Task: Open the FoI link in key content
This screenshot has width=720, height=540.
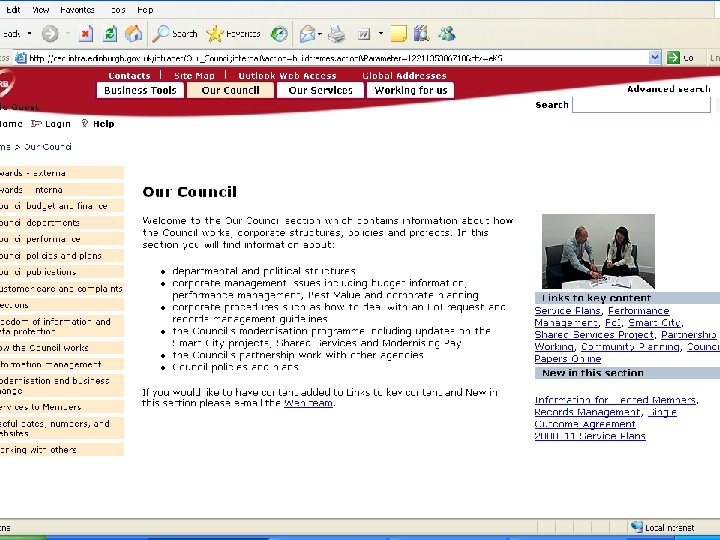Action: pyautogui.click(x=613, y=323)
